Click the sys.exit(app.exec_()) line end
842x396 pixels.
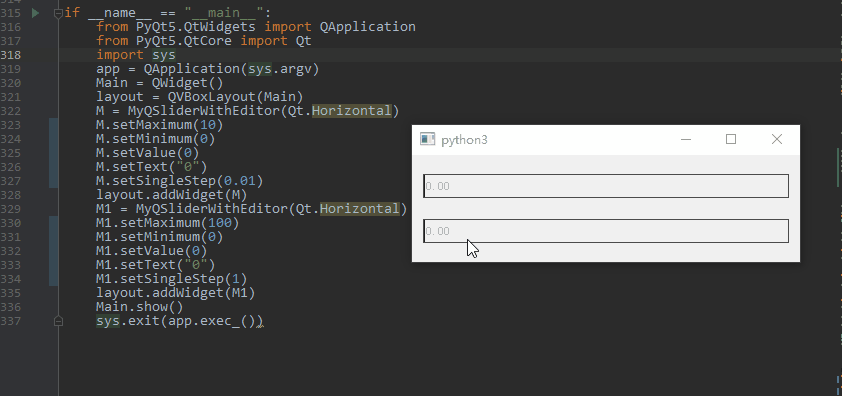263,321
